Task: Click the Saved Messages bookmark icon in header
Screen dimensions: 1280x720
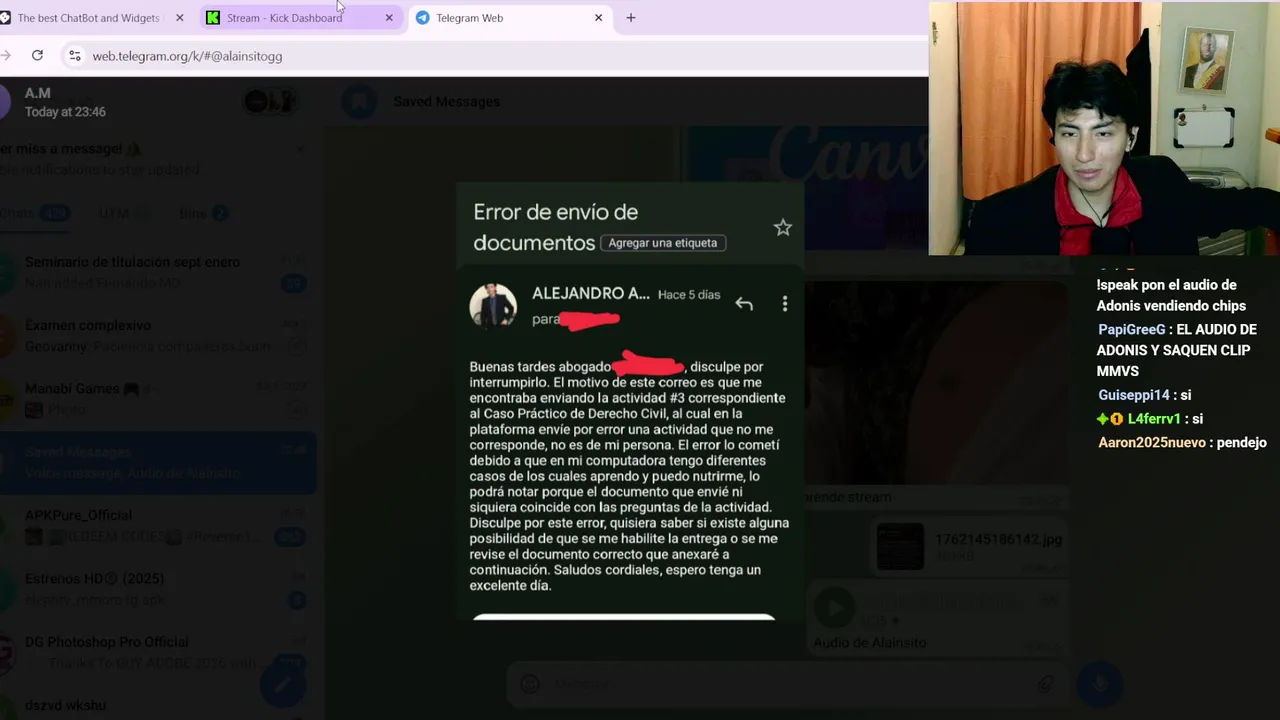Action: [x=360, y=101]
